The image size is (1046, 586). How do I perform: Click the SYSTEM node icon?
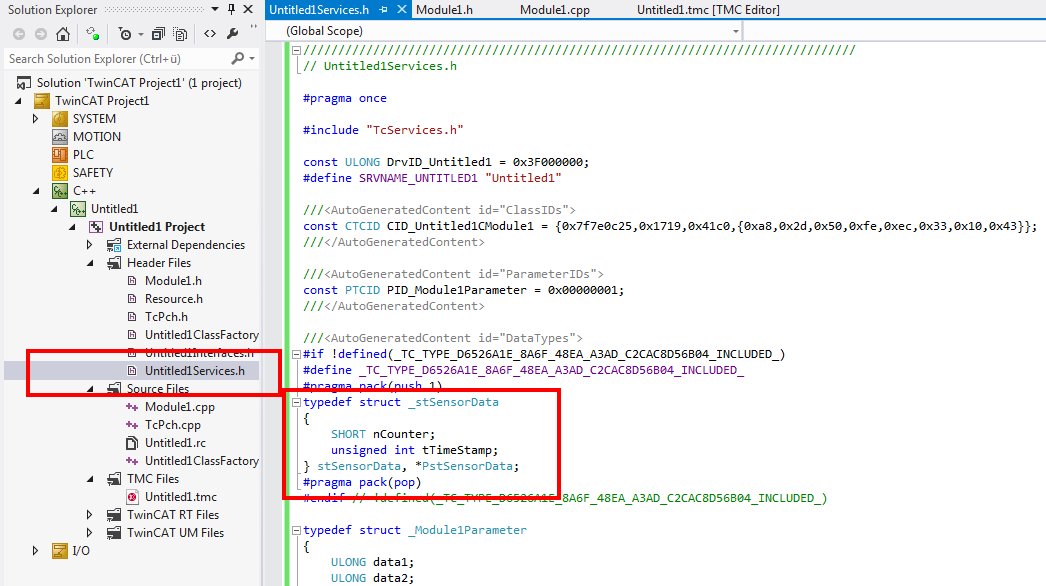point(60,119)
